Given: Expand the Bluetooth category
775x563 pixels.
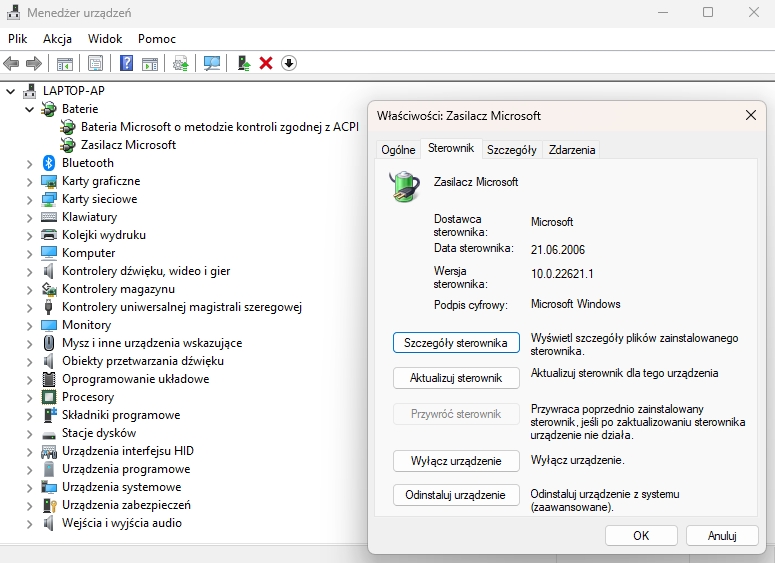Looking at the screenshot, I should point(30,164).
